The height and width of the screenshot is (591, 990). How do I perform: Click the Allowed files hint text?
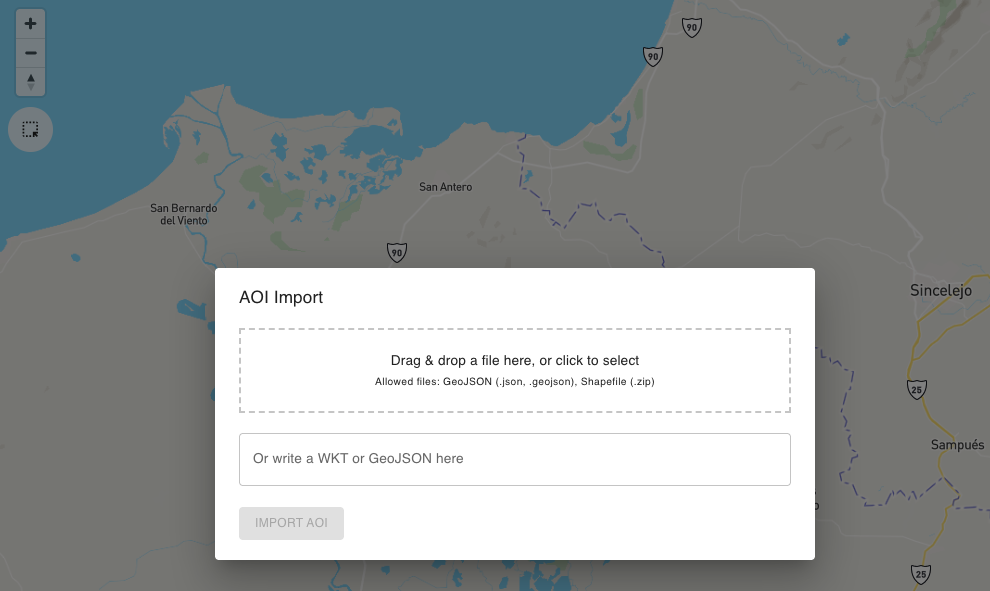point(515,382)
